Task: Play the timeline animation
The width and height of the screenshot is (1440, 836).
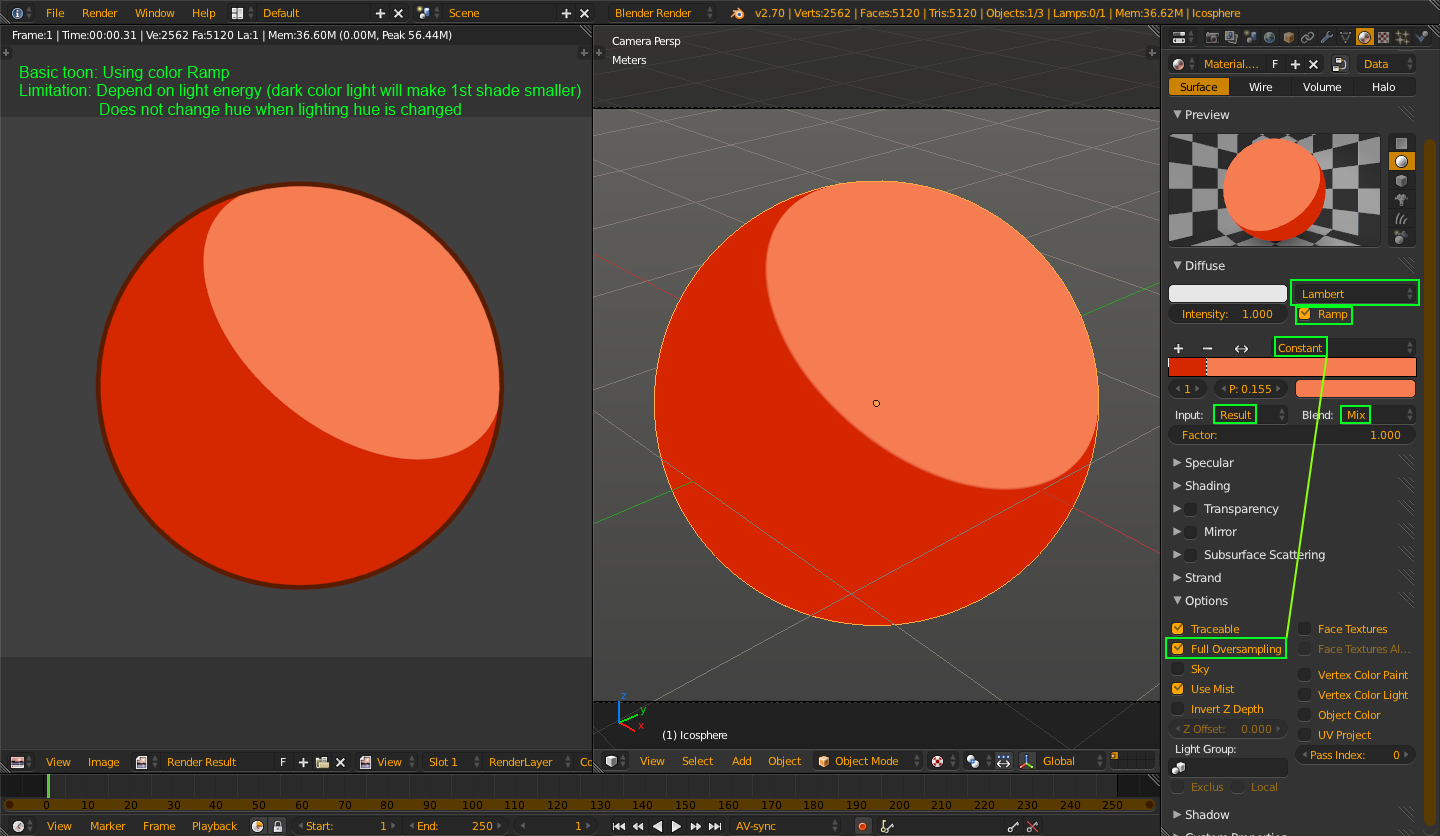Action: [x=676, y=826]
